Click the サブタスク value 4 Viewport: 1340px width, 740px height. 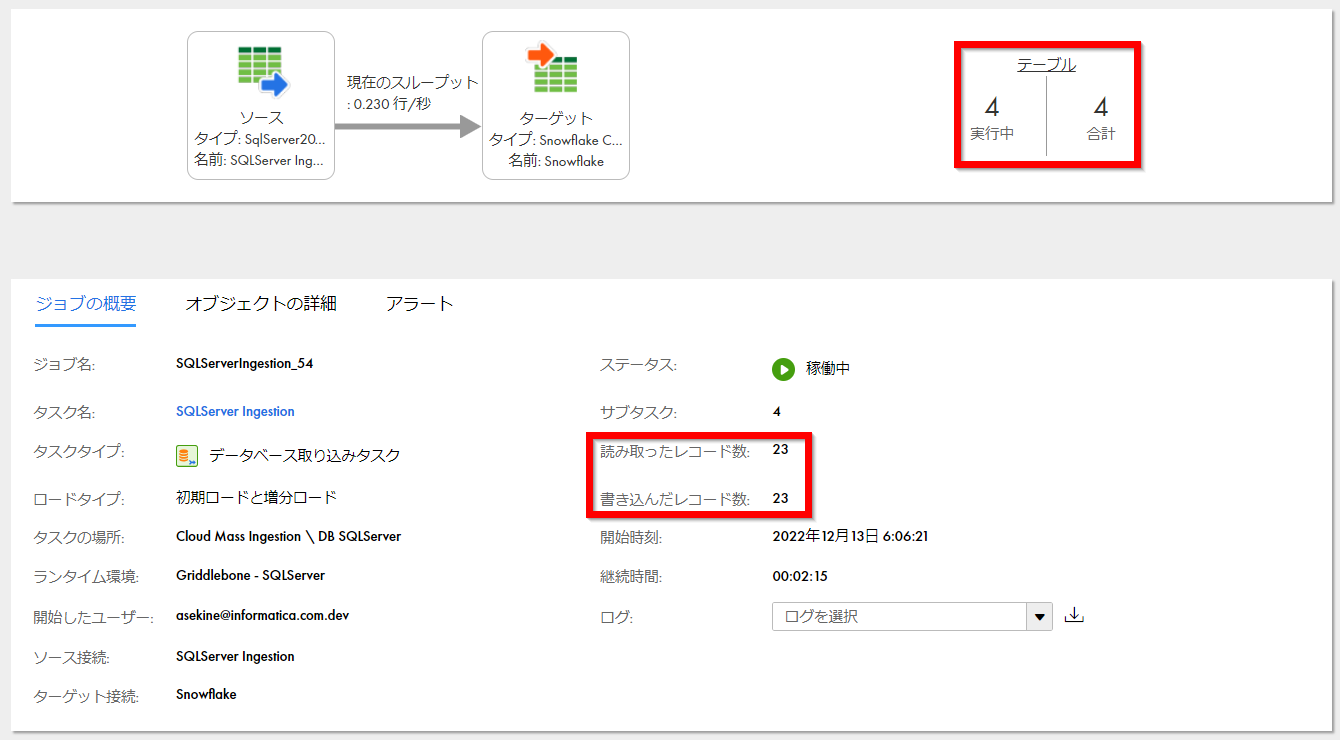[x=777, y=412]
